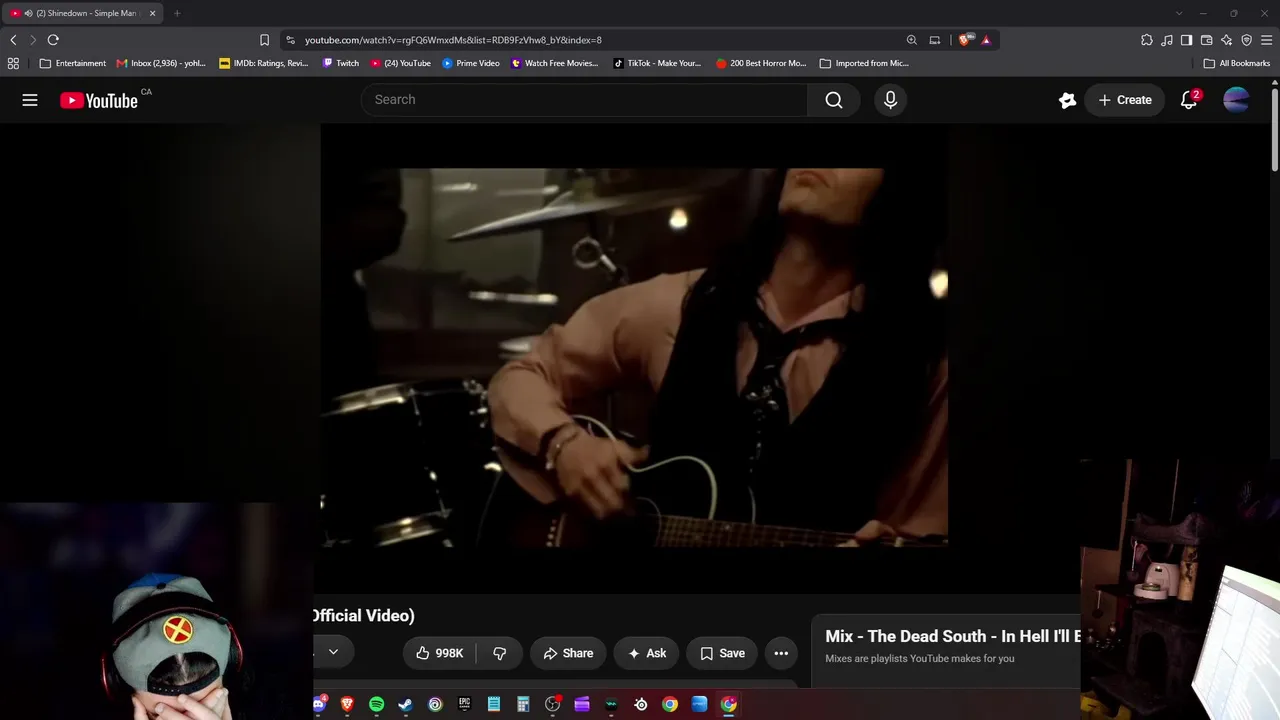
Task: Open OBS Studio from the taskbar
Action: [x=552, y=704]
